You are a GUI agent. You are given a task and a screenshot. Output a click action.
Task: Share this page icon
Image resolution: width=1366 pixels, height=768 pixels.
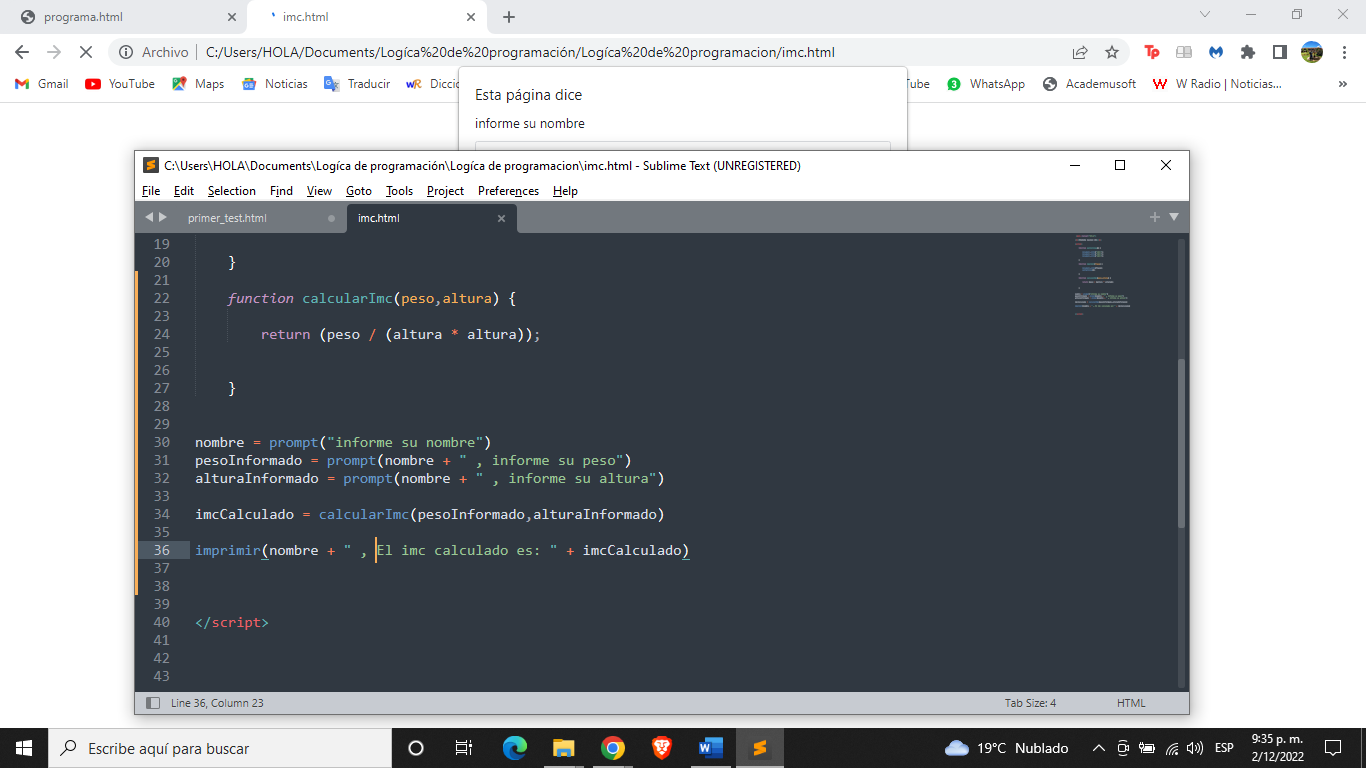(1080, 52)
